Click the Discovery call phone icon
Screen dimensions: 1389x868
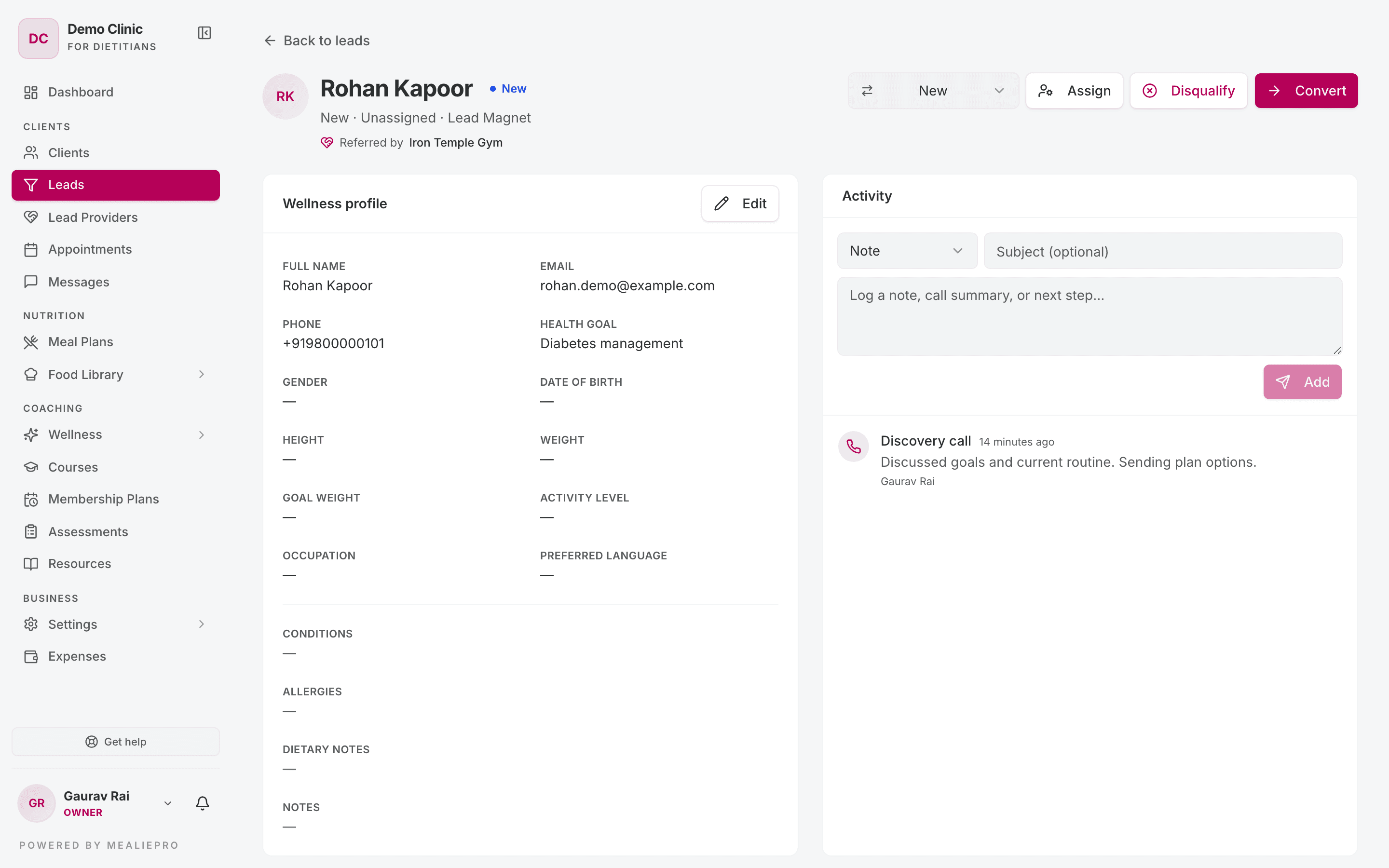coord(854,446)
